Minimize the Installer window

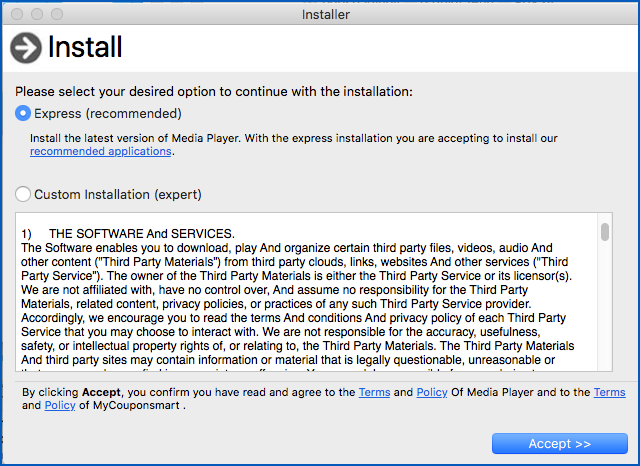[x=39, y=14]
